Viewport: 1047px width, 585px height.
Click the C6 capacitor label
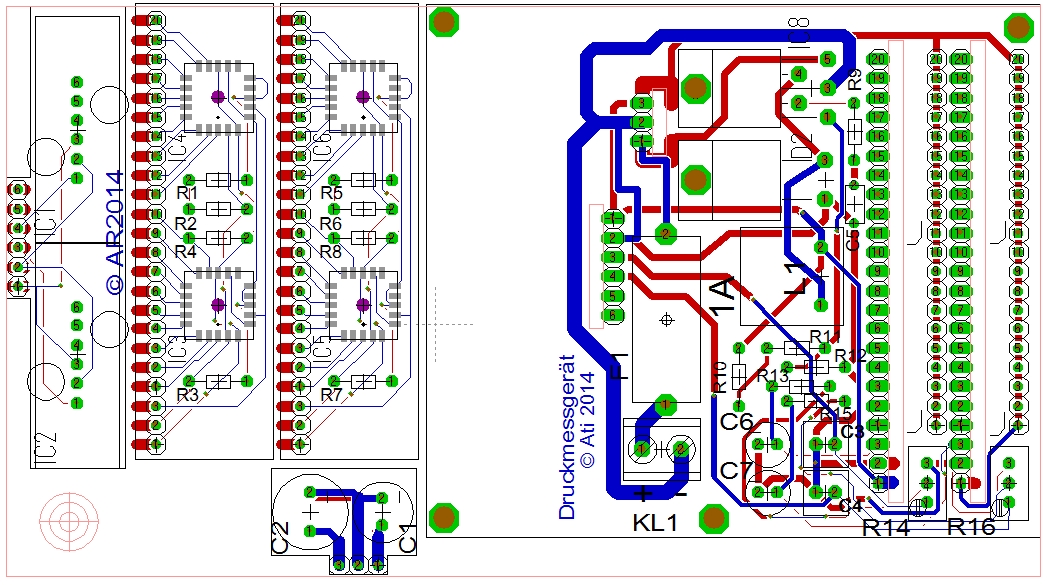[x=736, y=423]
